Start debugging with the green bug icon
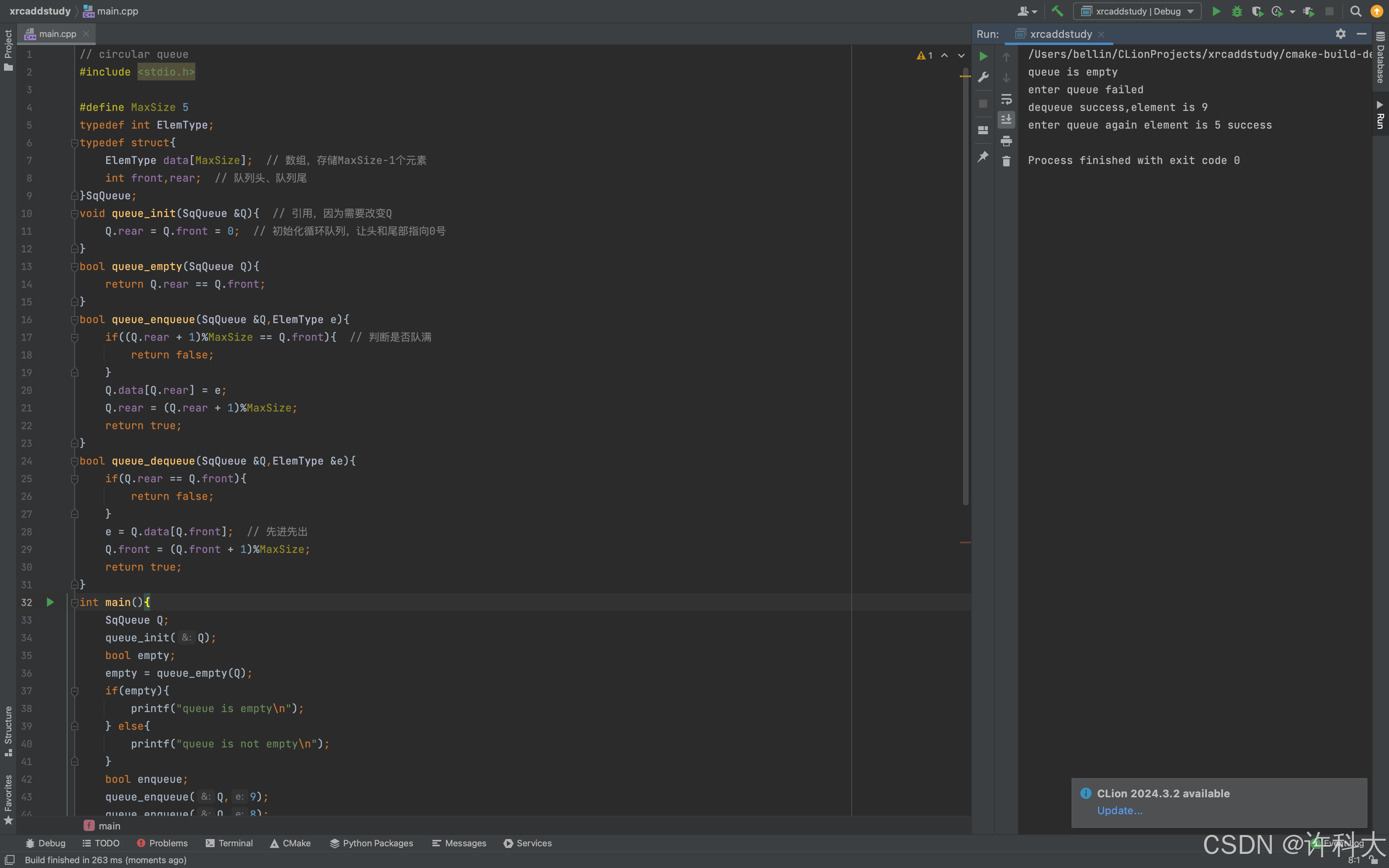This screenshot has width=1389, height=868. pos(1237,12)
